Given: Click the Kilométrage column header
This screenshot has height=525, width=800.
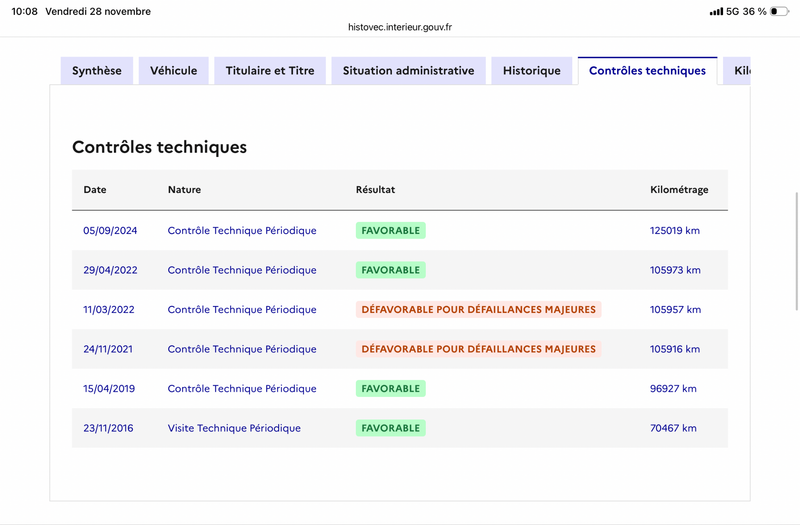Looking at the screenshot, I should [680, 190].
